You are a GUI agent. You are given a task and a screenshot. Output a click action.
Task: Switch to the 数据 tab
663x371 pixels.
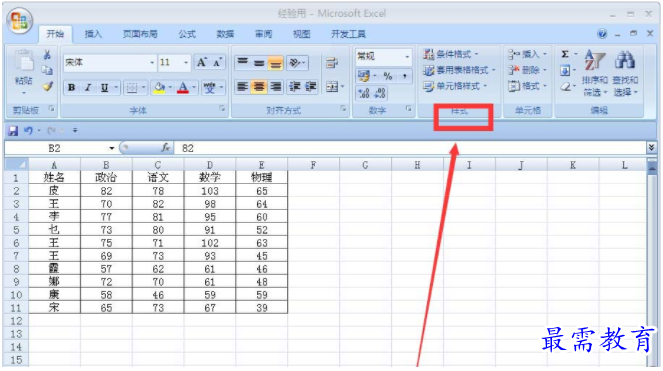(225, 34)
